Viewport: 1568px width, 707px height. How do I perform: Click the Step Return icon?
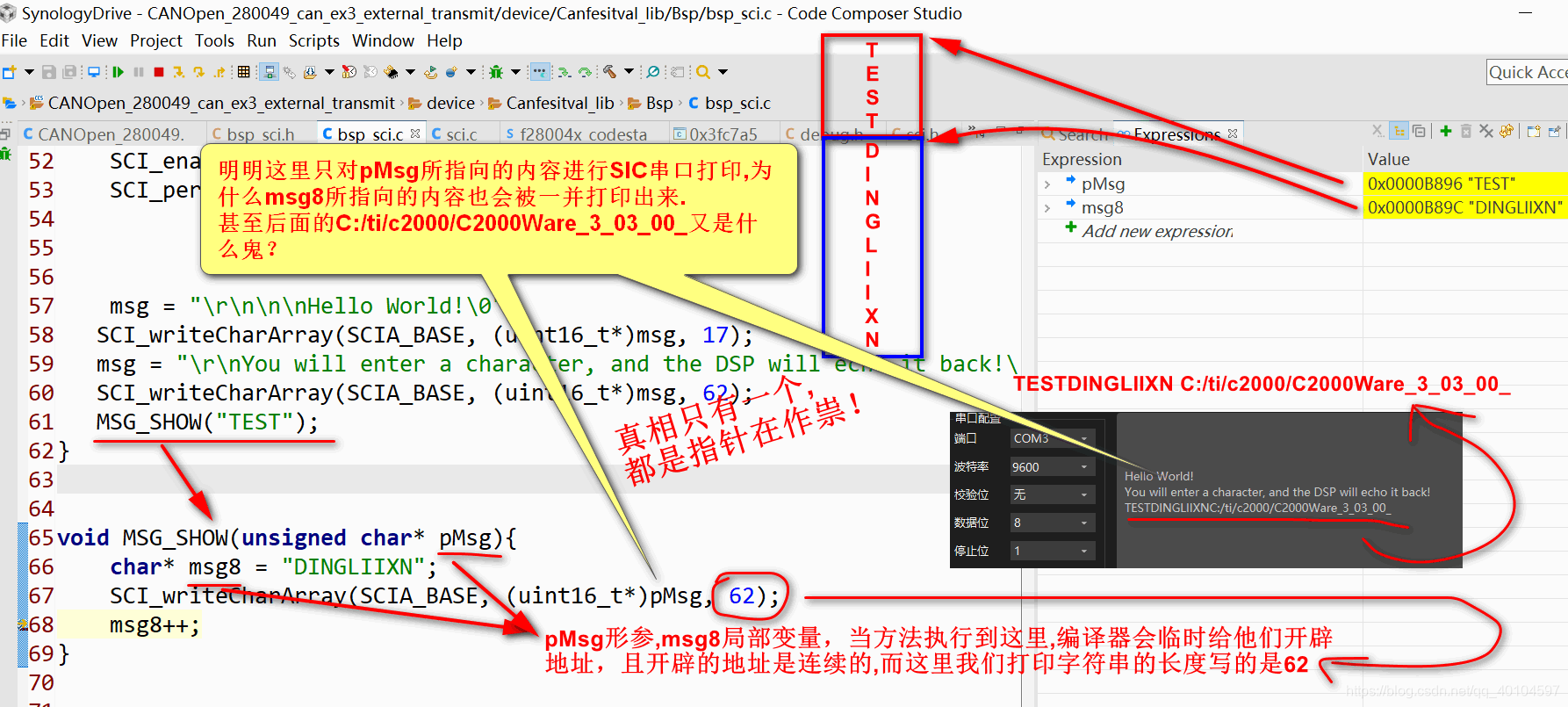point(219,72)
